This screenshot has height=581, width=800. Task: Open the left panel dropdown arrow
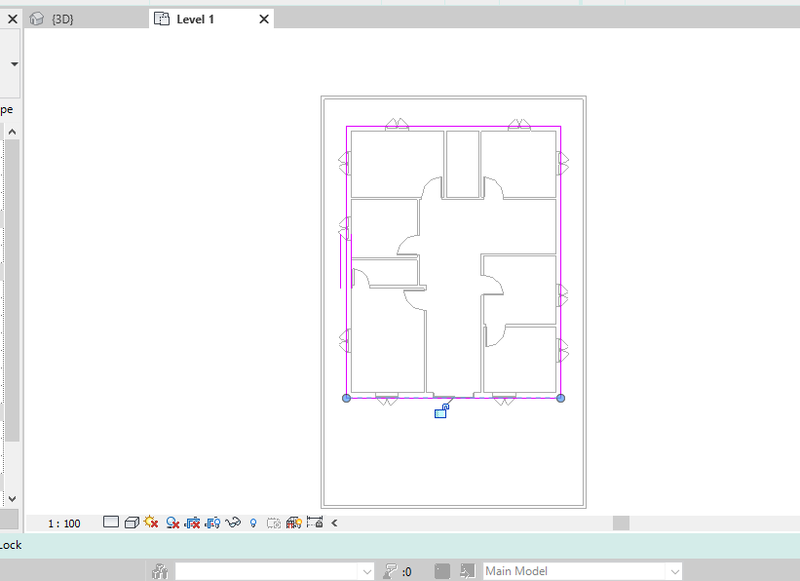pos(14,64)
